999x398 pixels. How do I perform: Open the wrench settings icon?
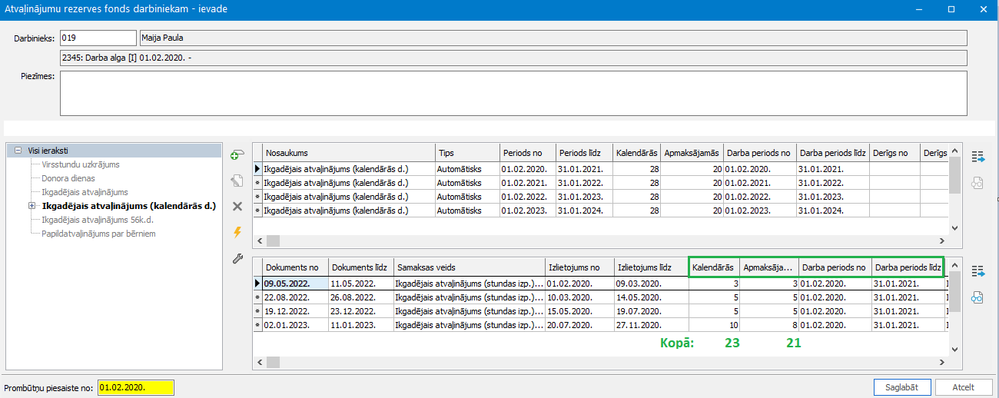[x=237, y=258]
